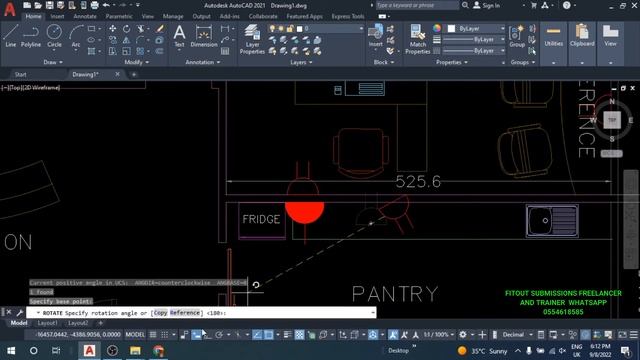Toggle transparency display in status bar

tap(300, 335)
